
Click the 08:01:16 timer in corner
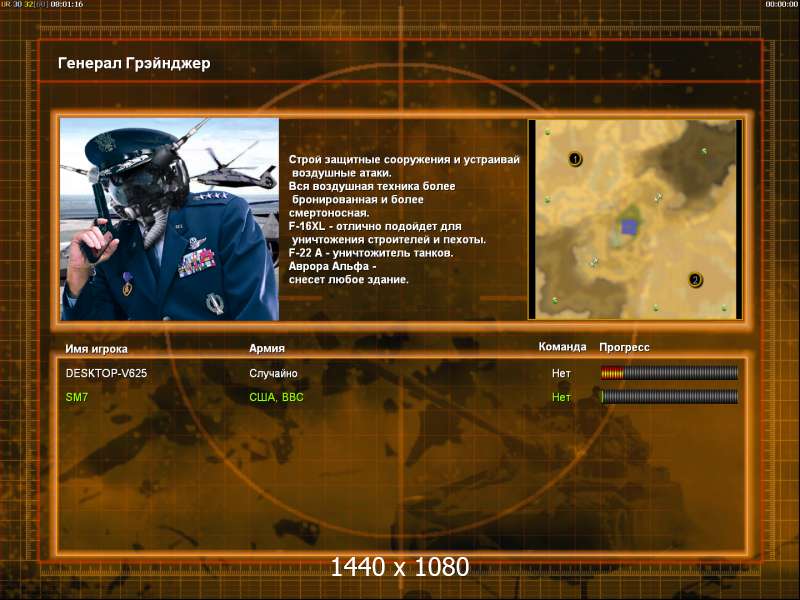(67, 4)
